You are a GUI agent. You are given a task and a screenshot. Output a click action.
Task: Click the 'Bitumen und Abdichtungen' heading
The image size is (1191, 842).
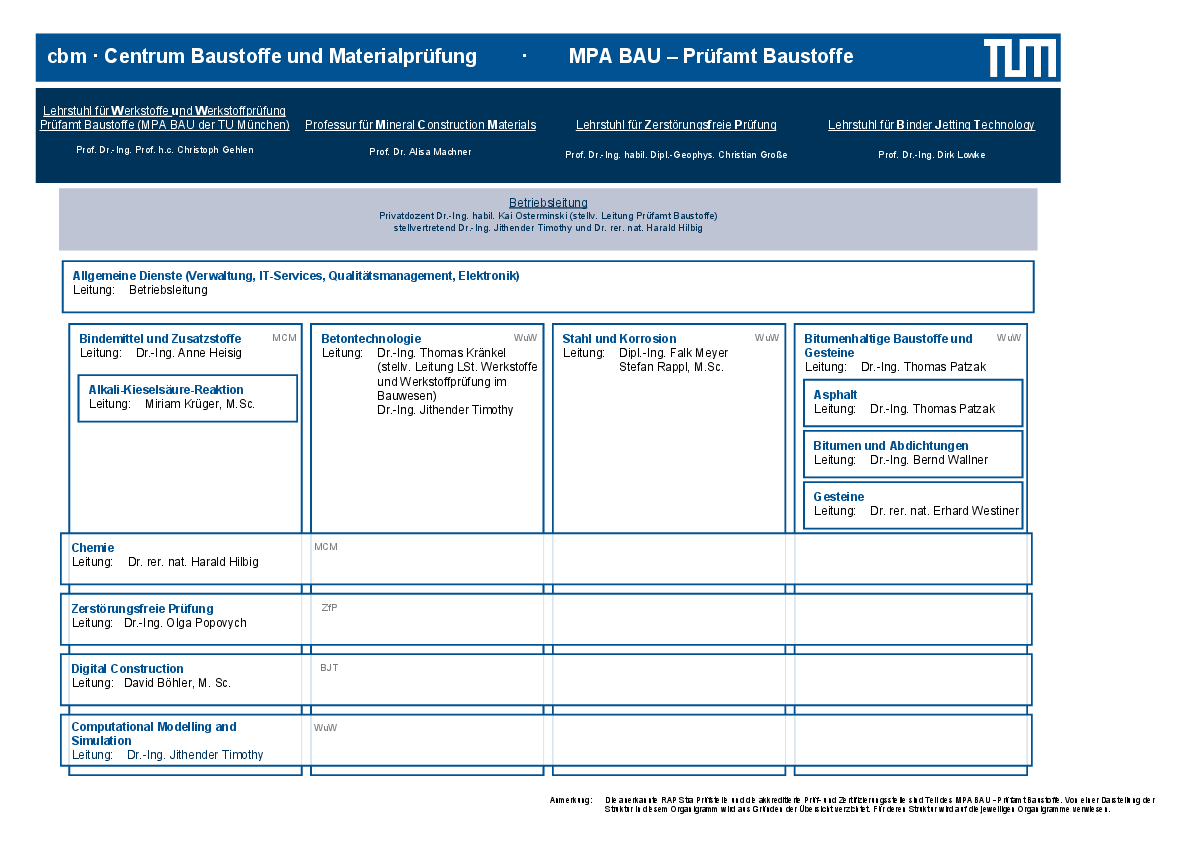(x=890, y=446)
